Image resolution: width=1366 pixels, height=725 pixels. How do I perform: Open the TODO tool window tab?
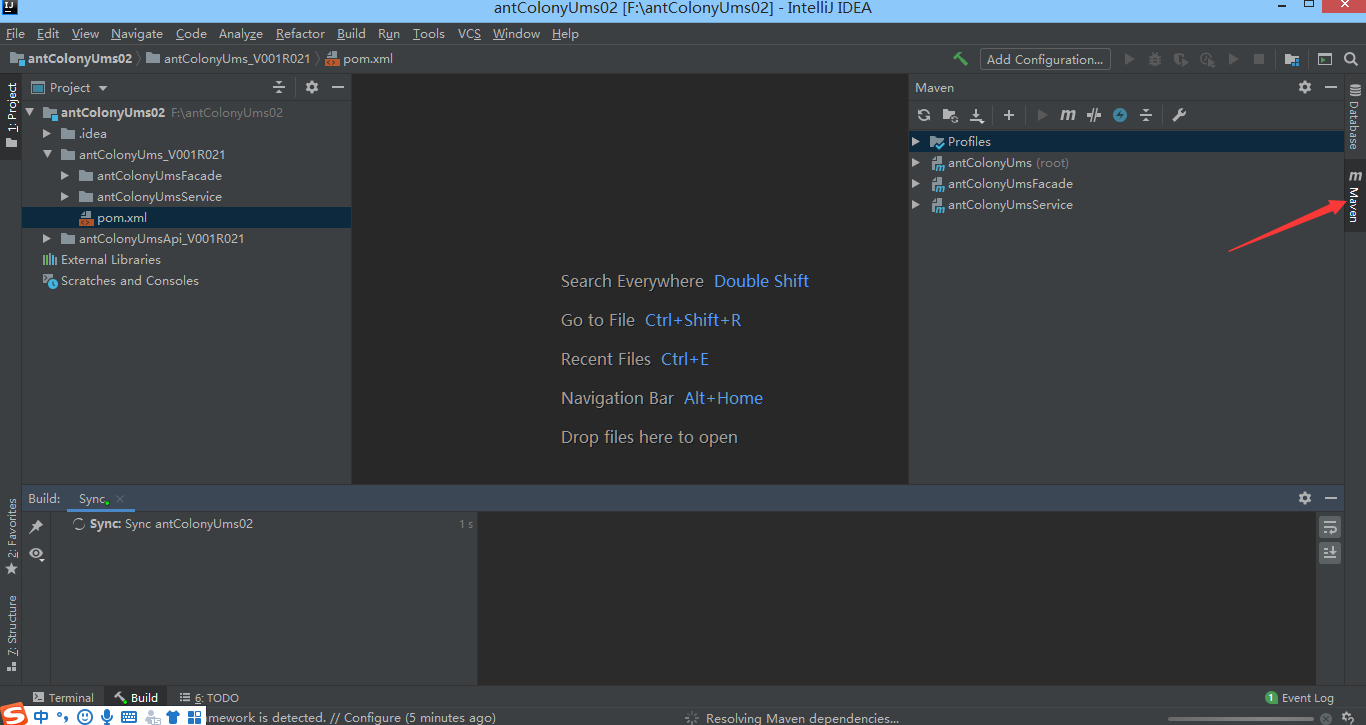pyautogui.click(x=209, y=698)
